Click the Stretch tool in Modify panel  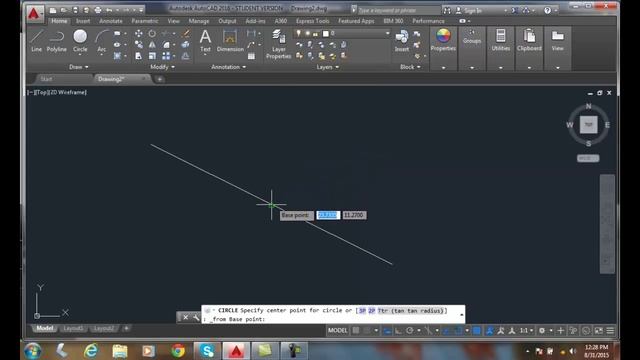tap(139, 56)
